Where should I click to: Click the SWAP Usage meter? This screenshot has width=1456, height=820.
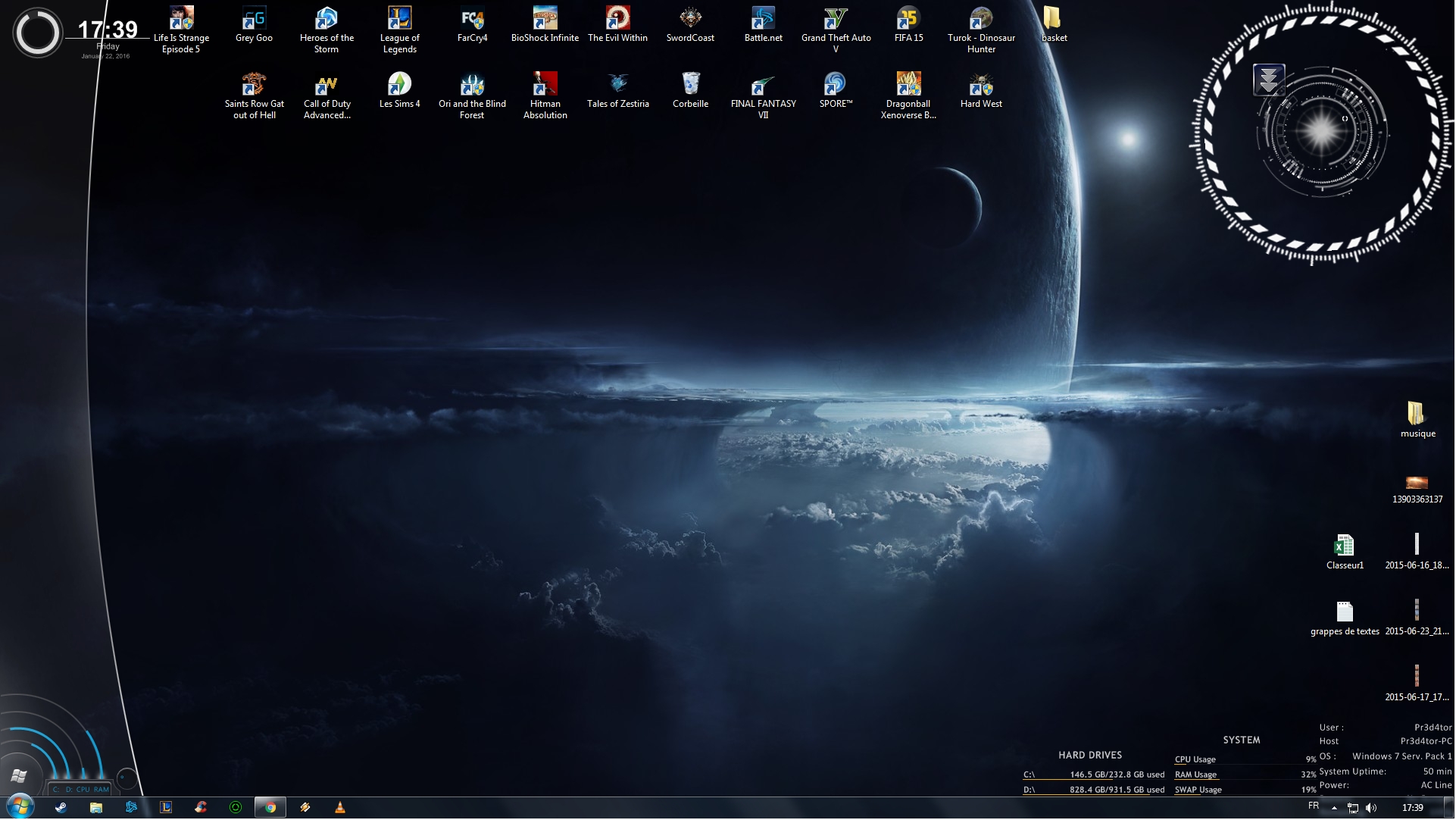[x=1246, y=790]
